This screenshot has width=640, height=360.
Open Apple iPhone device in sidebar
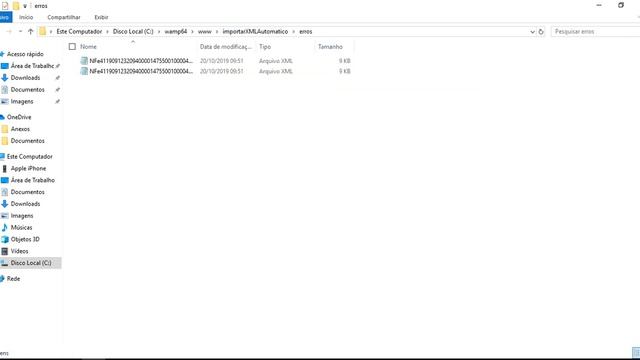point(28,168)
